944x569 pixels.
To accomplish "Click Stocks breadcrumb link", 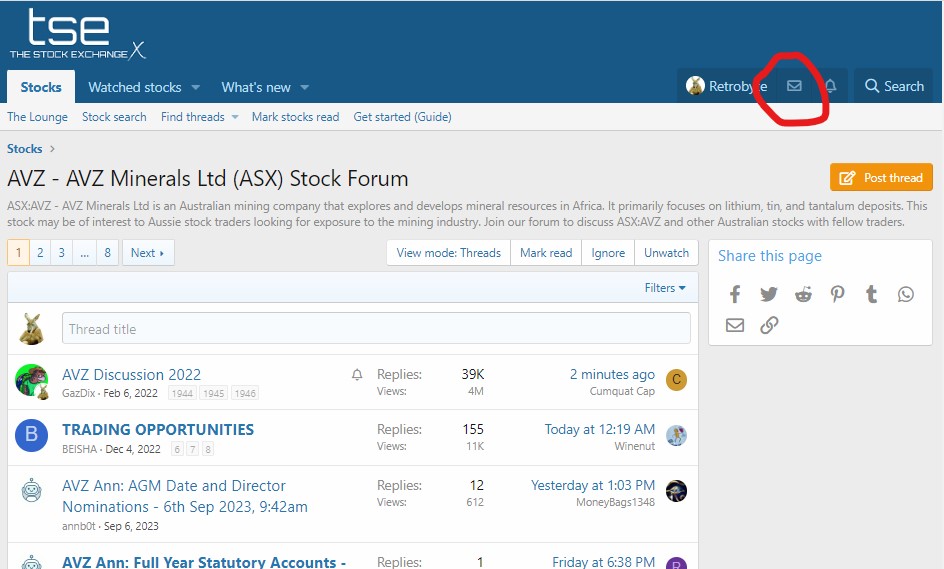I will tap(25, 149).
